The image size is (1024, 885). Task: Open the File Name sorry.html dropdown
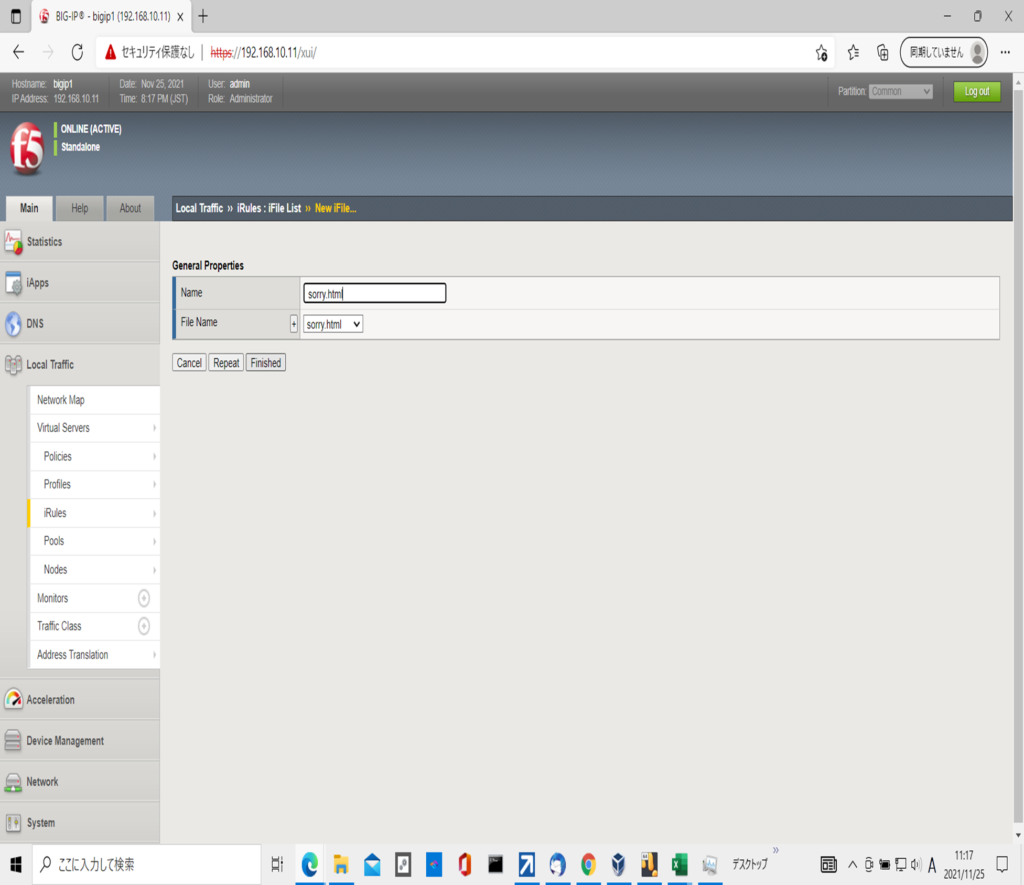[333, 324]
